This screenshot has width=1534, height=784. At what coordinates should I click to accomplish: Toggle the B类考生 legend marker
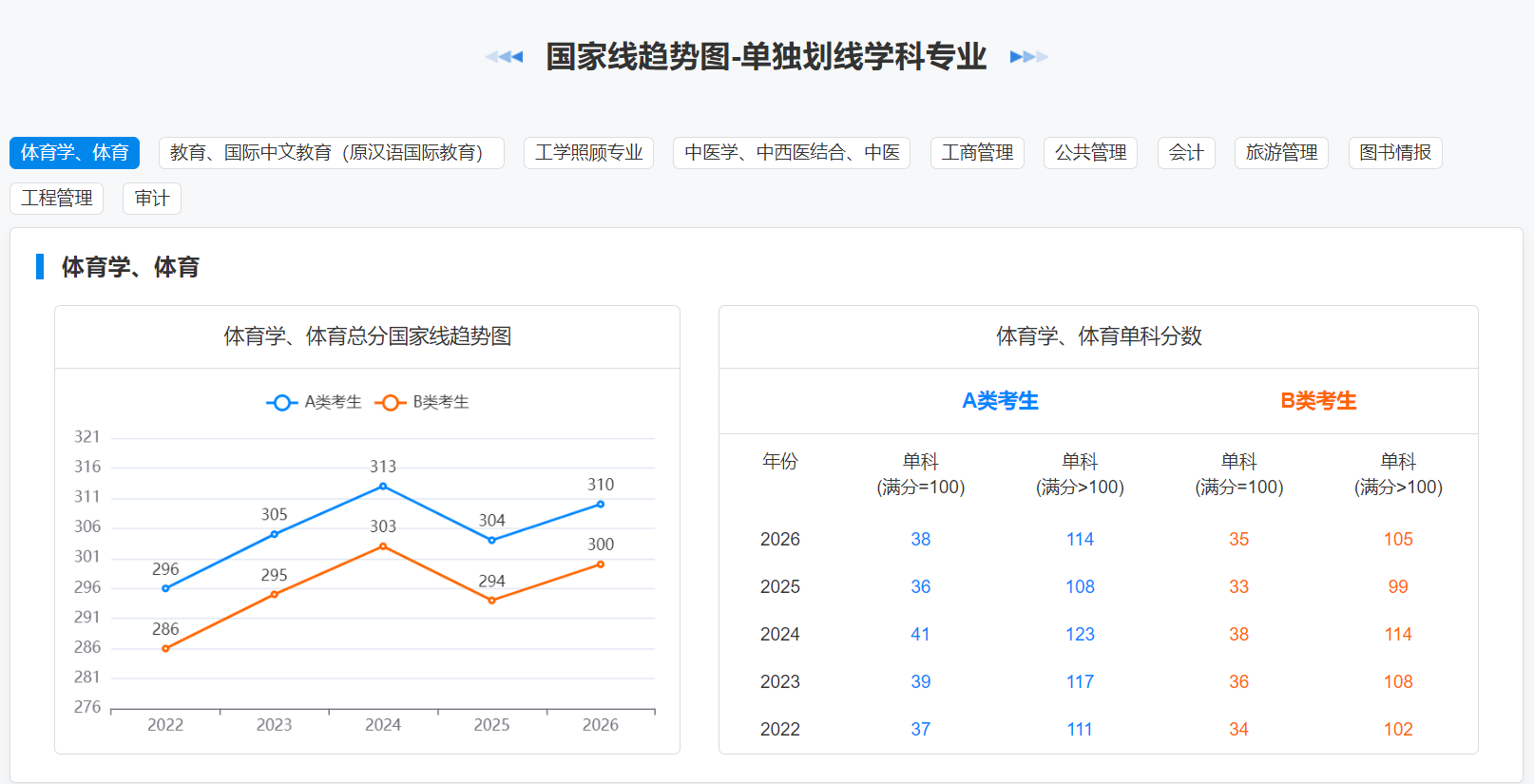tap(390, 403)
